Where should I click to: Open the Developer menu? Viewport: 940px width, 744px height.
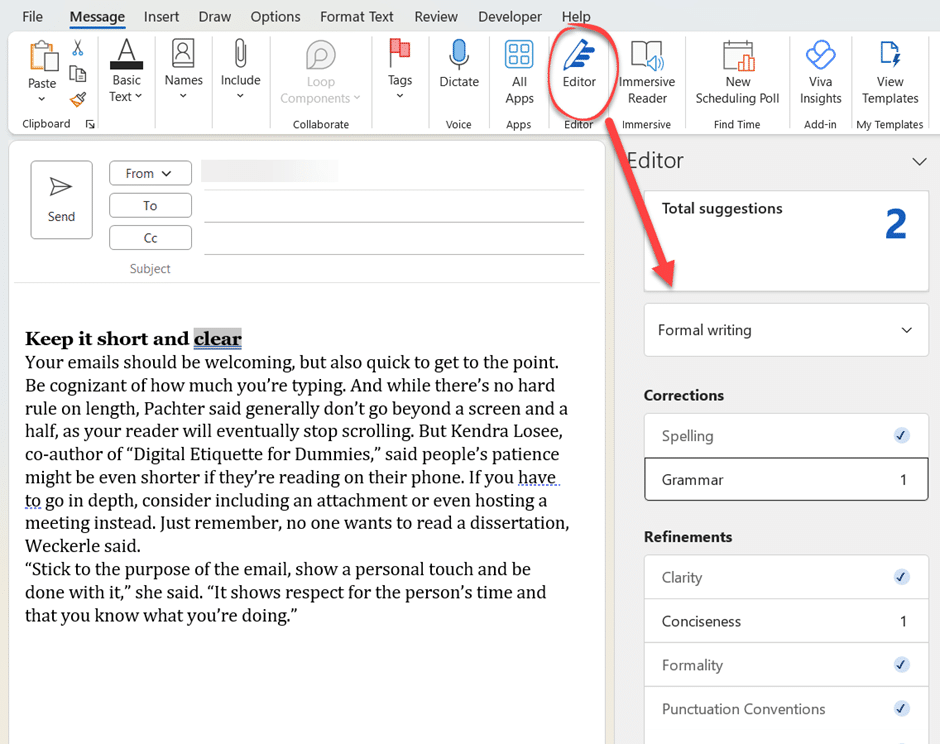point(509,16)
